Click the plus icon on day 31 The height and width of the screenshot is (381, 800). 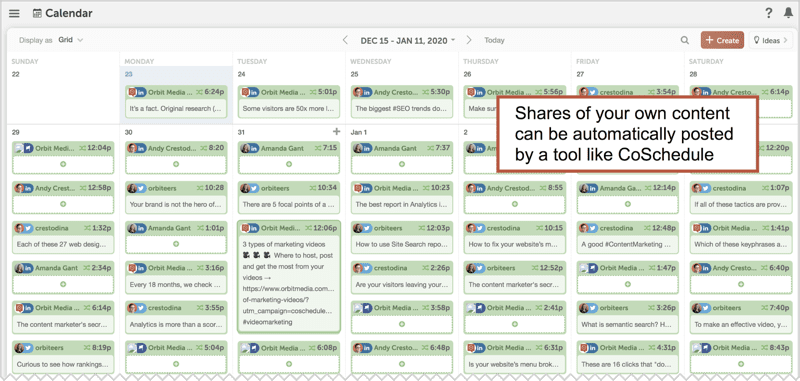[x=336, y=132]
